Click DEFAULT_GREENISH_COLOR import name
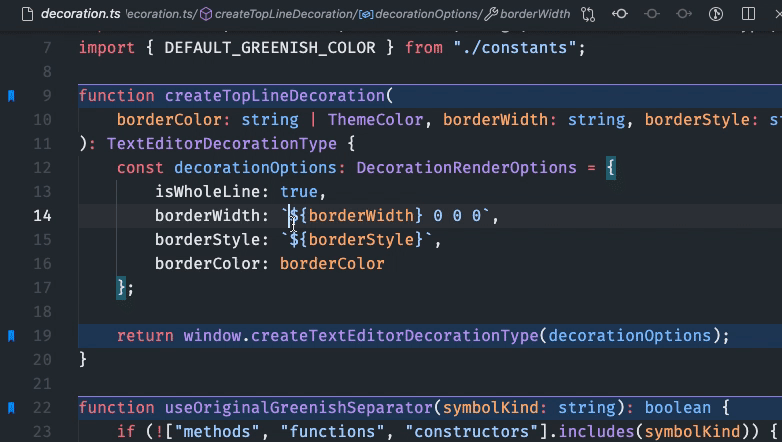Viewport: 782px width, 442px height. coord(270,48)
